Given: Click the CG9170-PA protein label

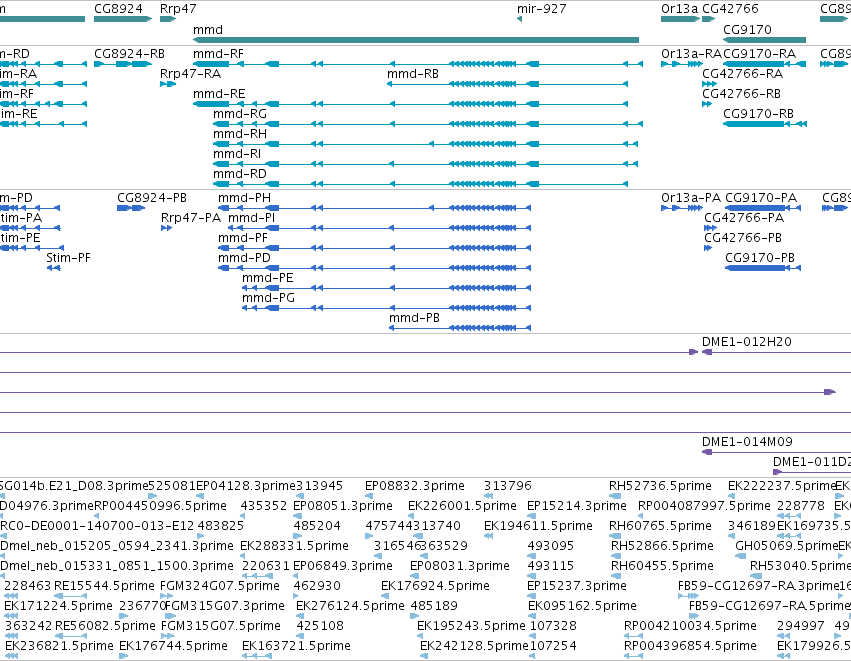Looking at the screenshot, I should pyautogui.click(x=761, y=198).
